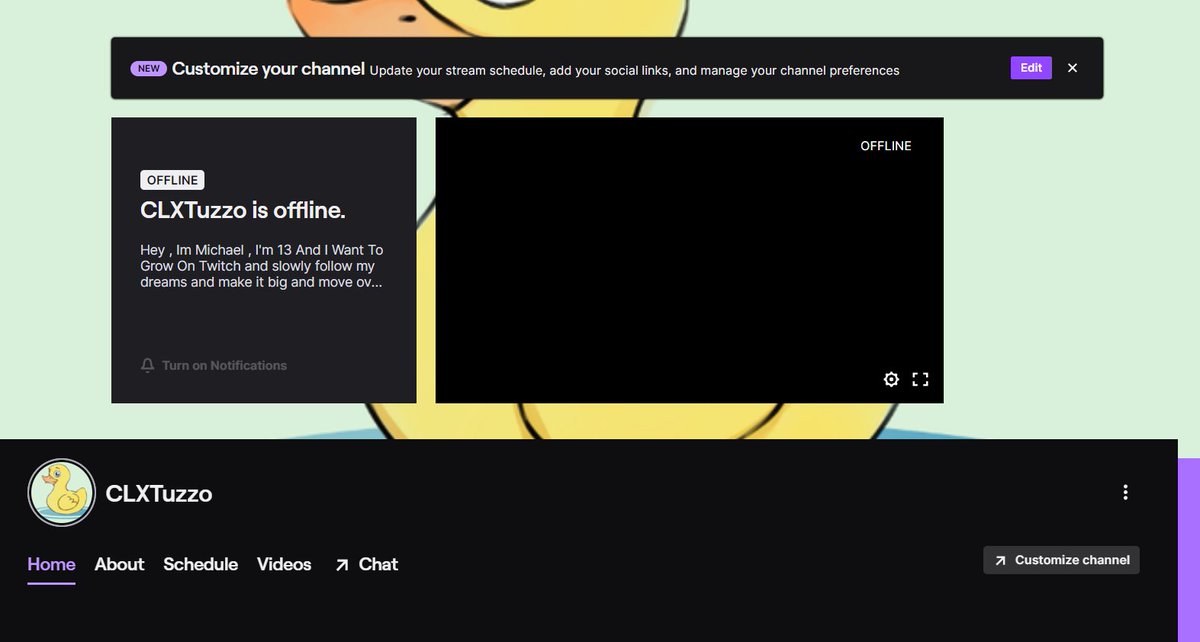Click the Customize channel button

(1061, 560)
